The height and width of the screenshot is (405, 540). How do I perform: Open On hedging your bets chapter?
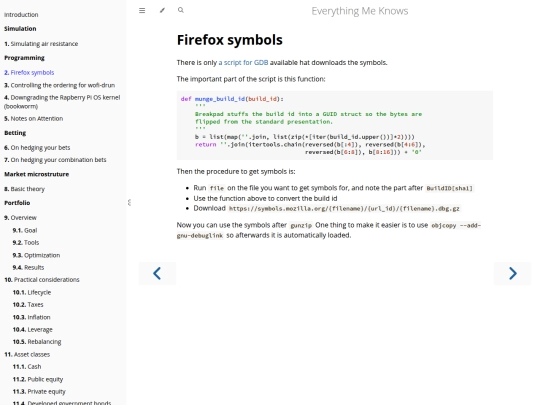click(37, 148)
